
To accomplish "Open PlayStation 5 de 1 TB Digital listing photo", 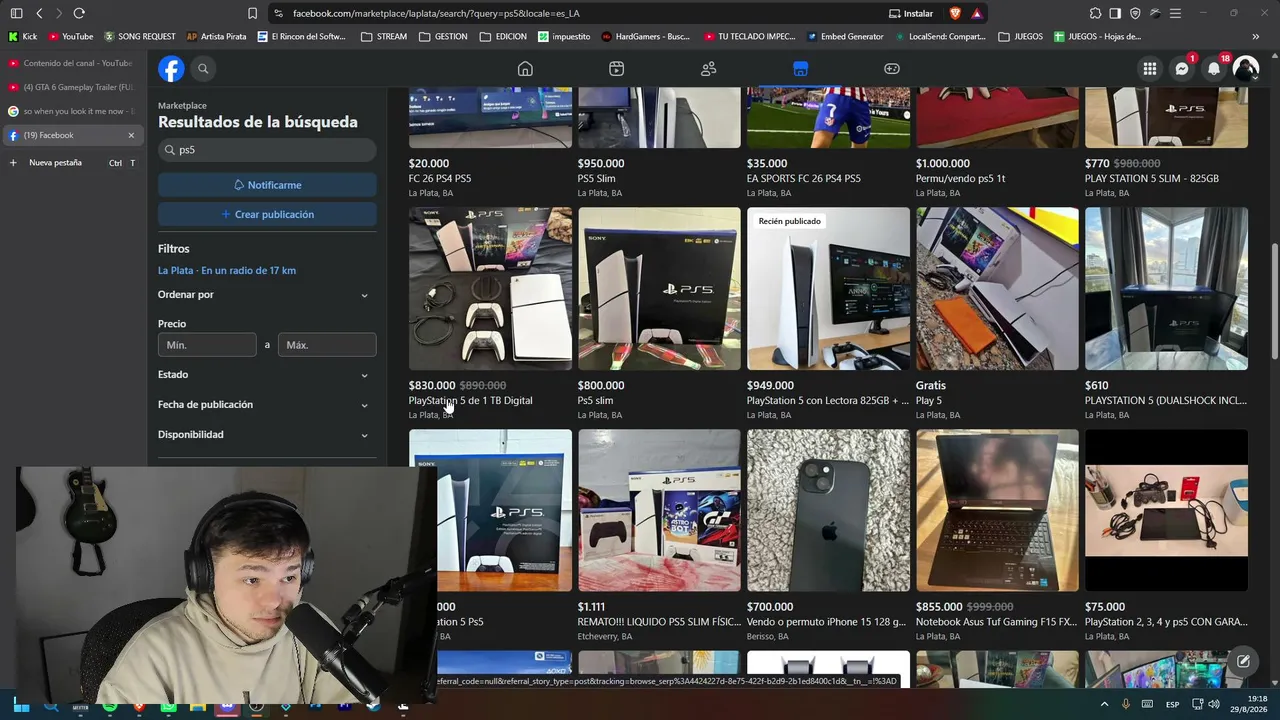I will tap(490, 289).
